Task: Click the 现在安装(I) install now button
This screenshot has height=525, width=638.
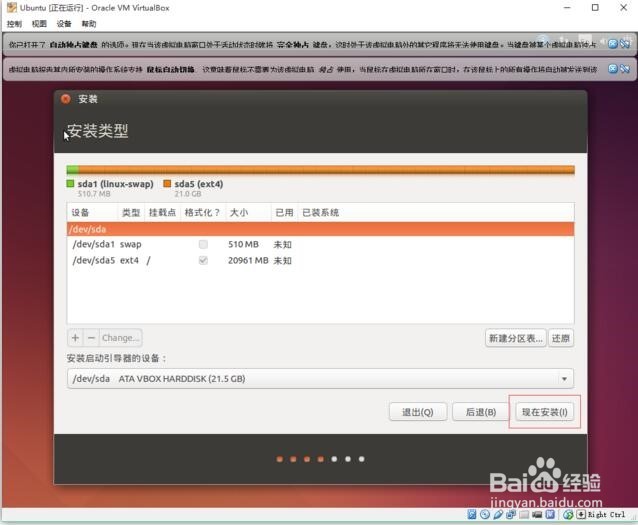Action: click(544, 412)
